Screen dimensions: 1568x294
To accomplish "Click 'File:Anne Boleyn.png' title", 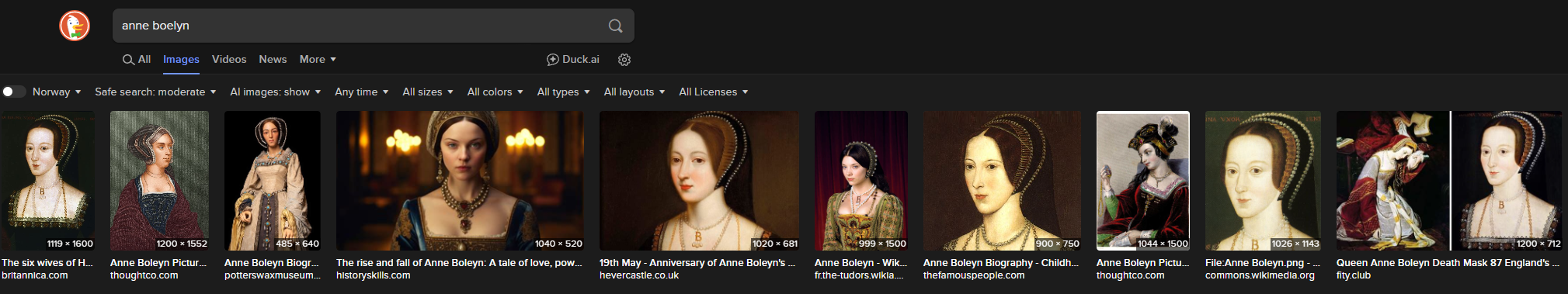I will coord(1263,263).
